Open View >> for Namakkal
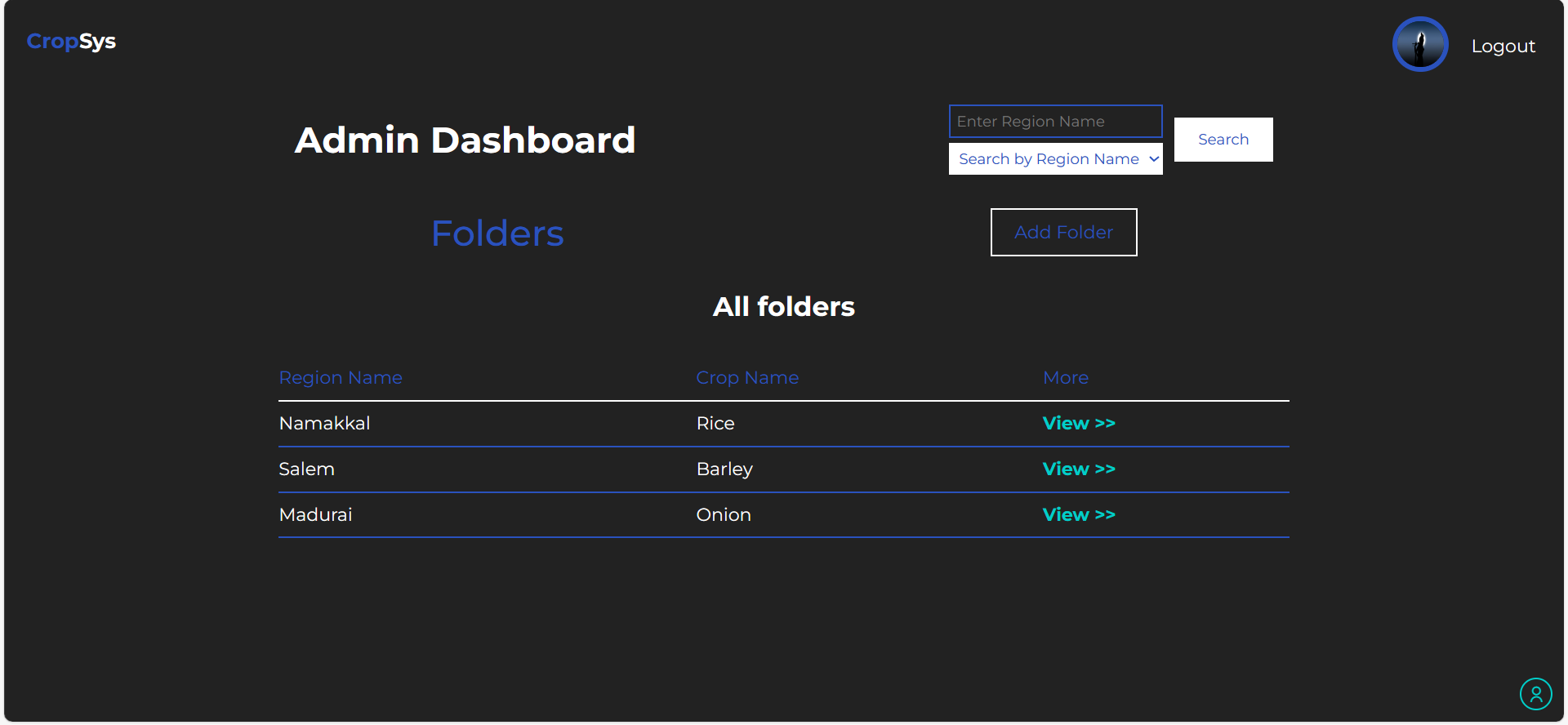Image resolution: width=1568 pixels, height=725 pixels. [x=1078, y=424]
